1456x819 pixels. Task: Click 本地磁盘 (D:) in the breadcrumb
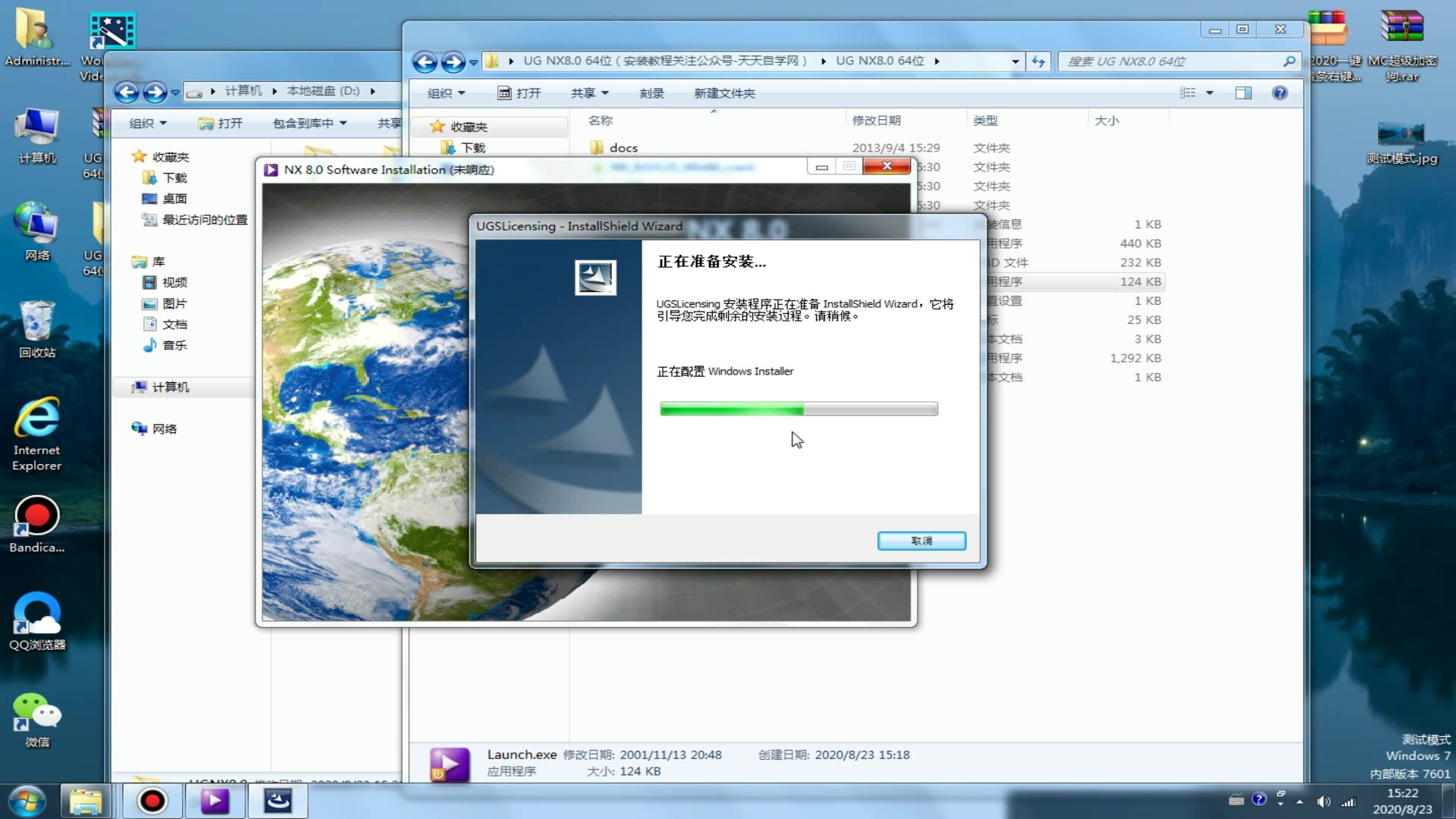323,91
